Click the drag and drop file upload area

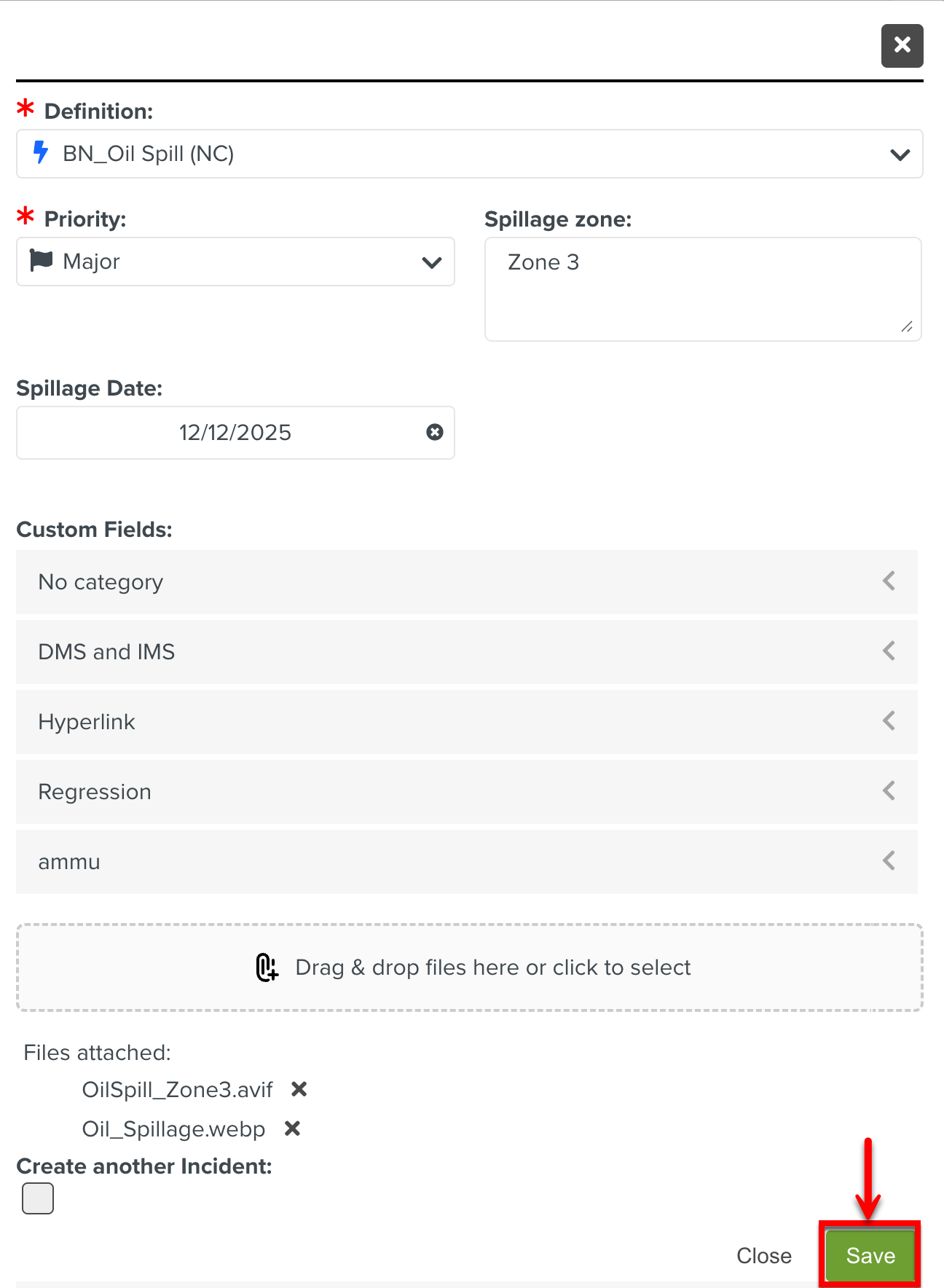click(x=470, y=967)
